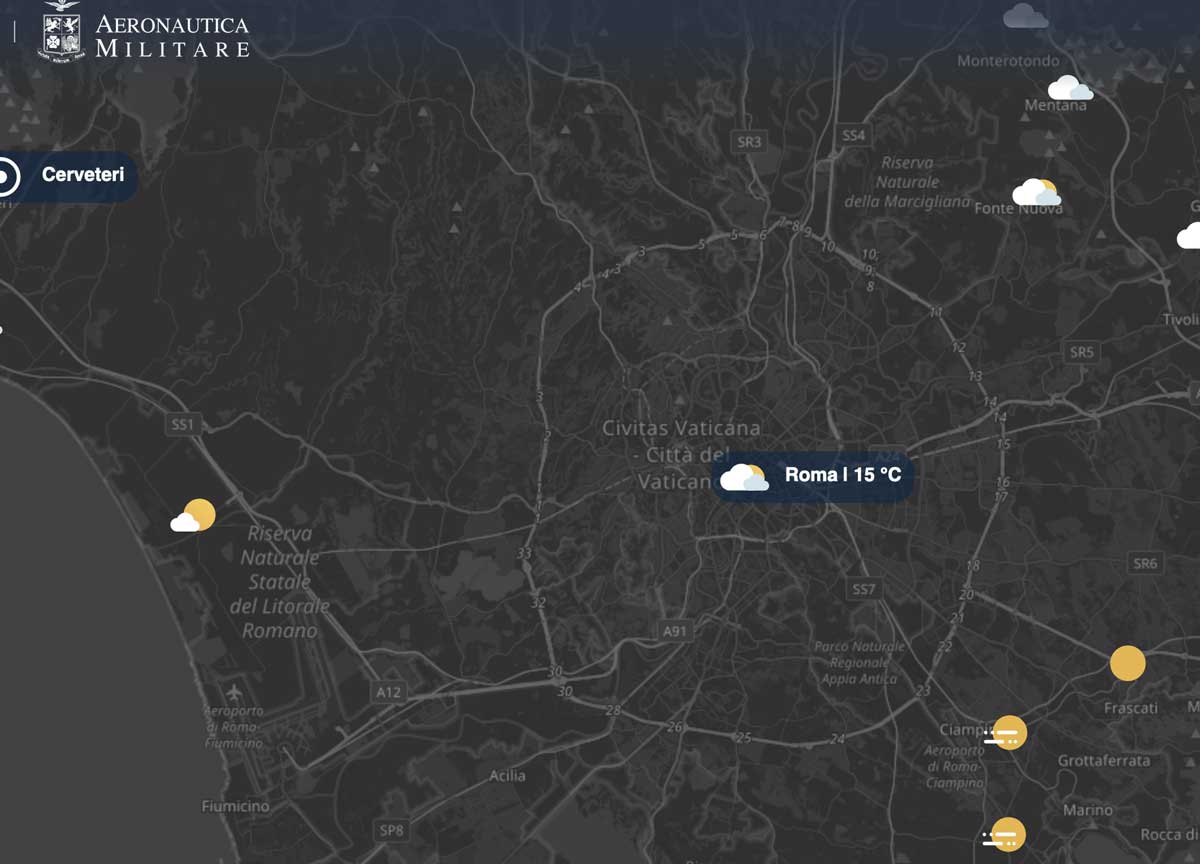Click the Fiumicino airport plane symbol
Screen dimensions: 1200x864
[x=234, y=692]
